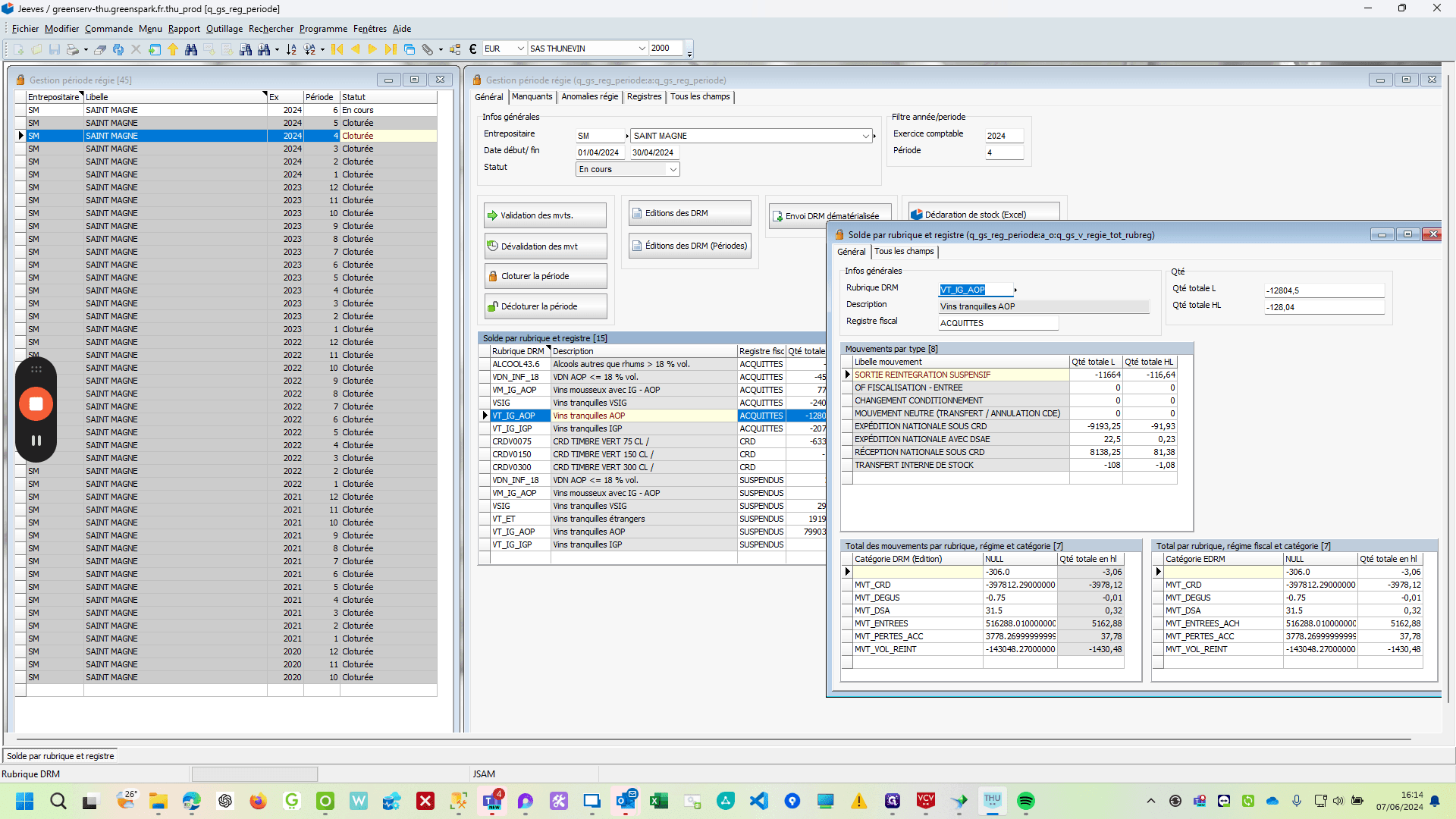The height and width of the screenshot is (819, 1456).
Task: Click the binoculars search toolbar icon
Action: 191,49
